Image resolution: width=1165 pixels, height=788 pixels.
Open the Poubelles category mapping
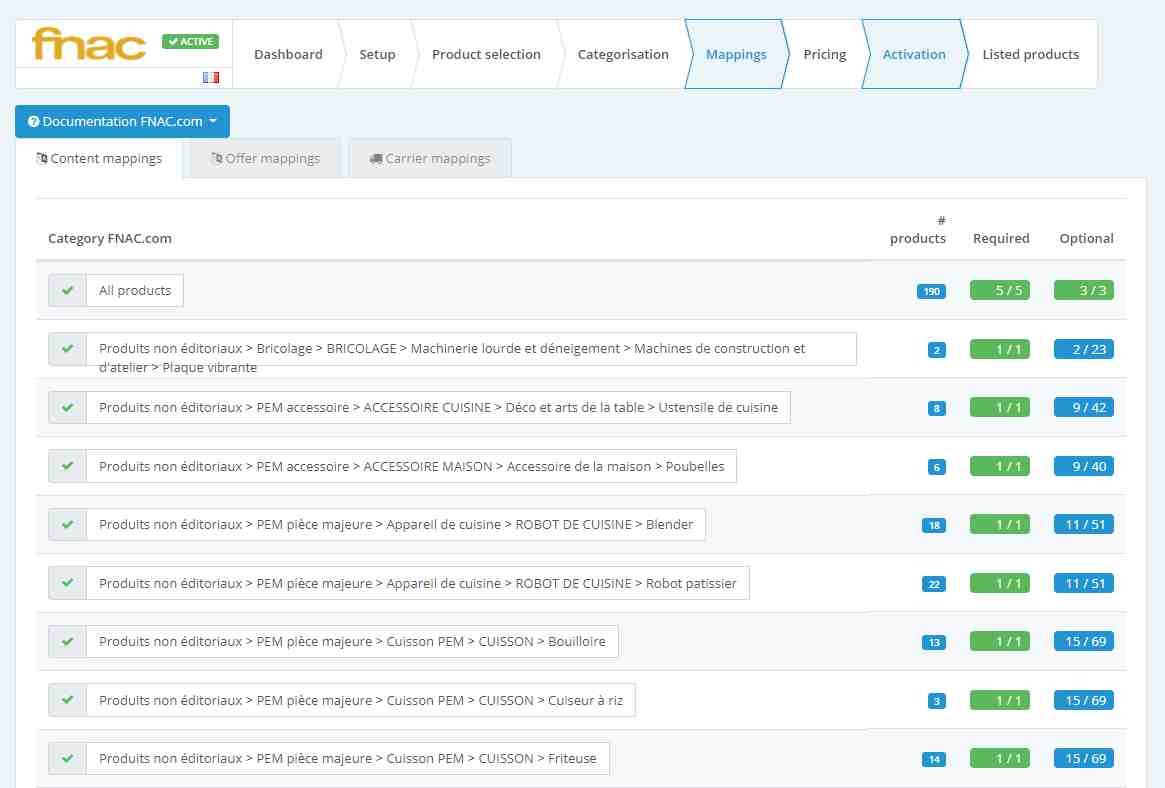pos(412,466)
